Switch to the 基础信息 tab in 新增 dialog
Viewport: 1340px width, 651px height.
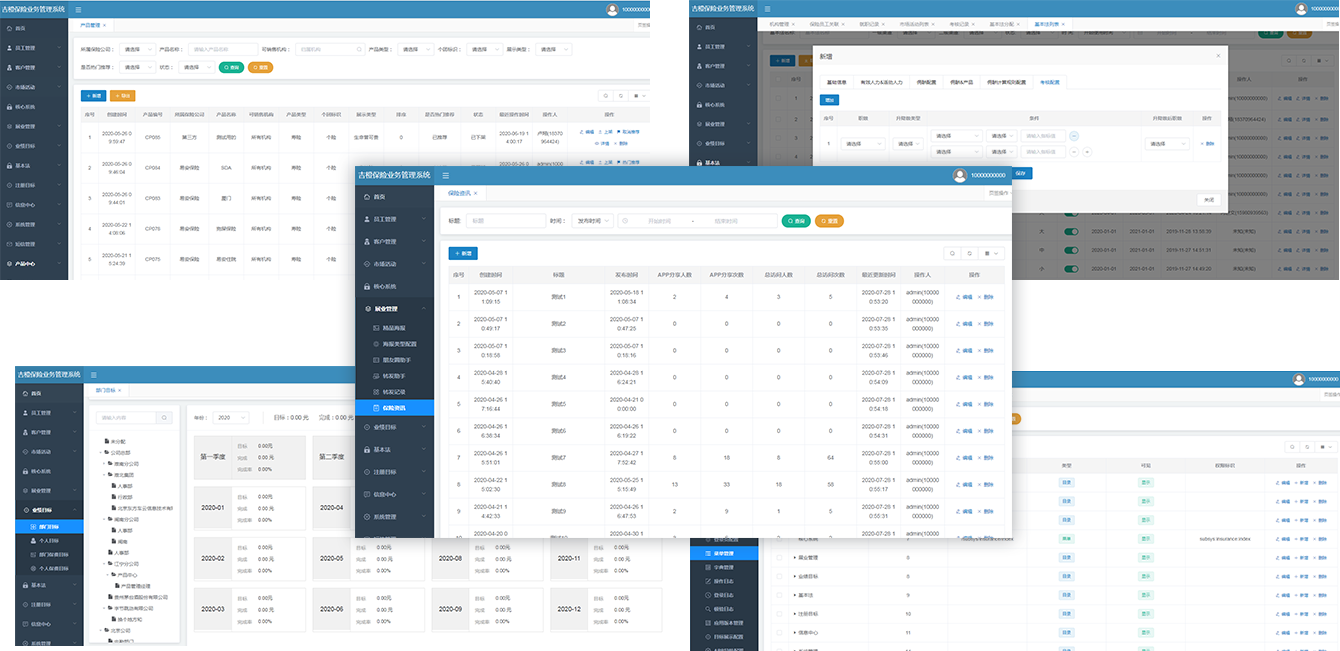(835, 82)
